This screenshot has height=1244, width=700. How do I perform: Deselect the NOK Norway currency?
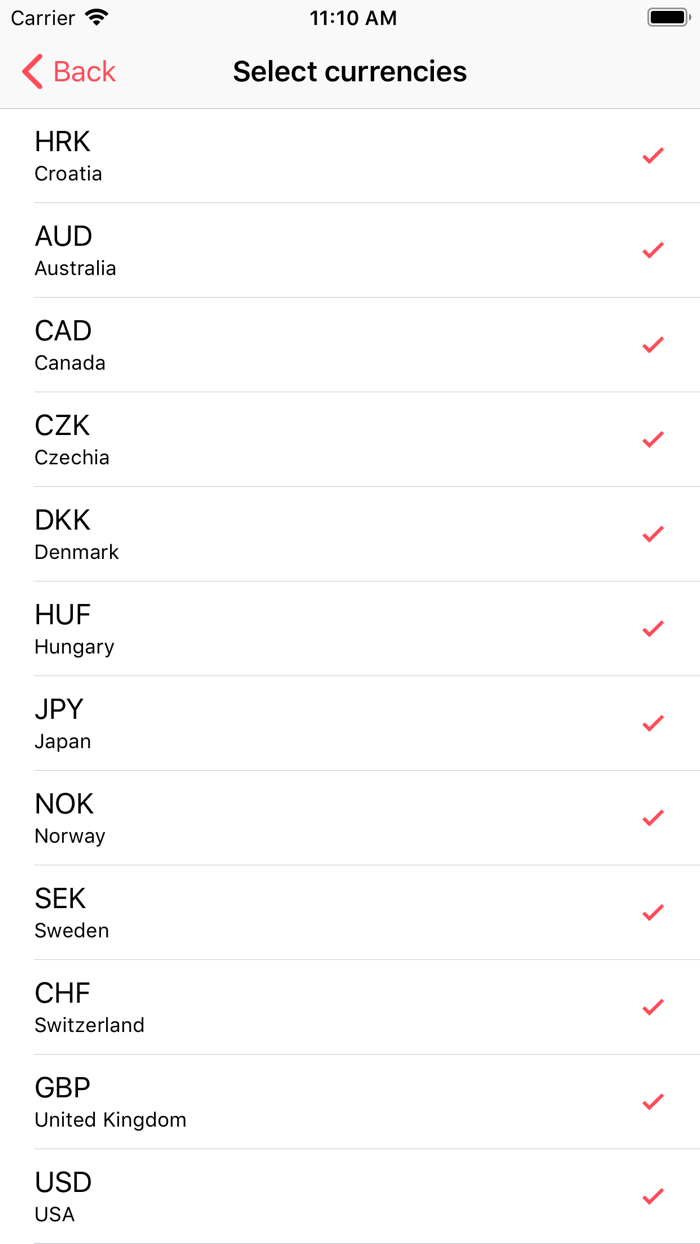click(x=350, y=817)
